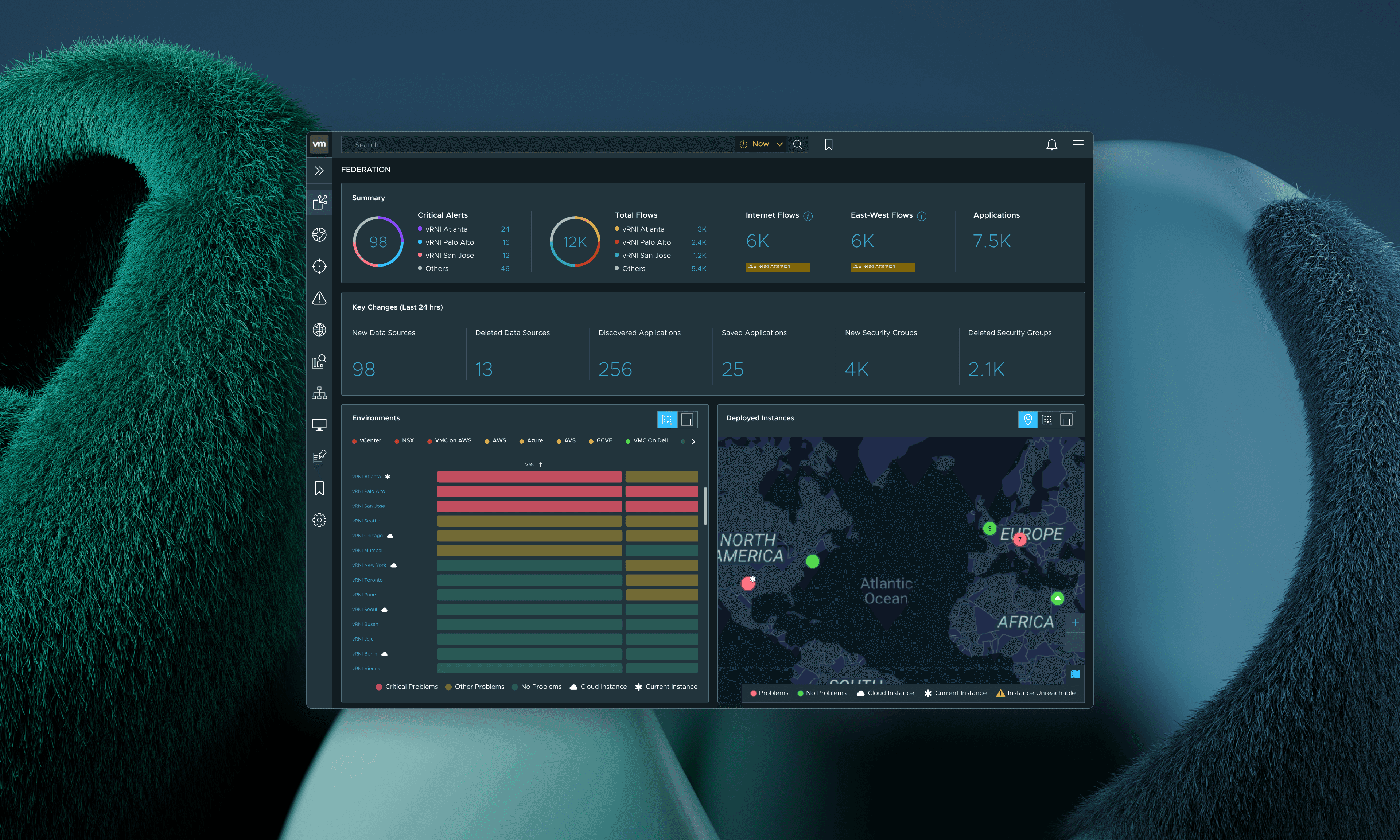This screenshot has width=1400, height=840.
Task: Click the VMware vm logo
Action: [319, 144]
